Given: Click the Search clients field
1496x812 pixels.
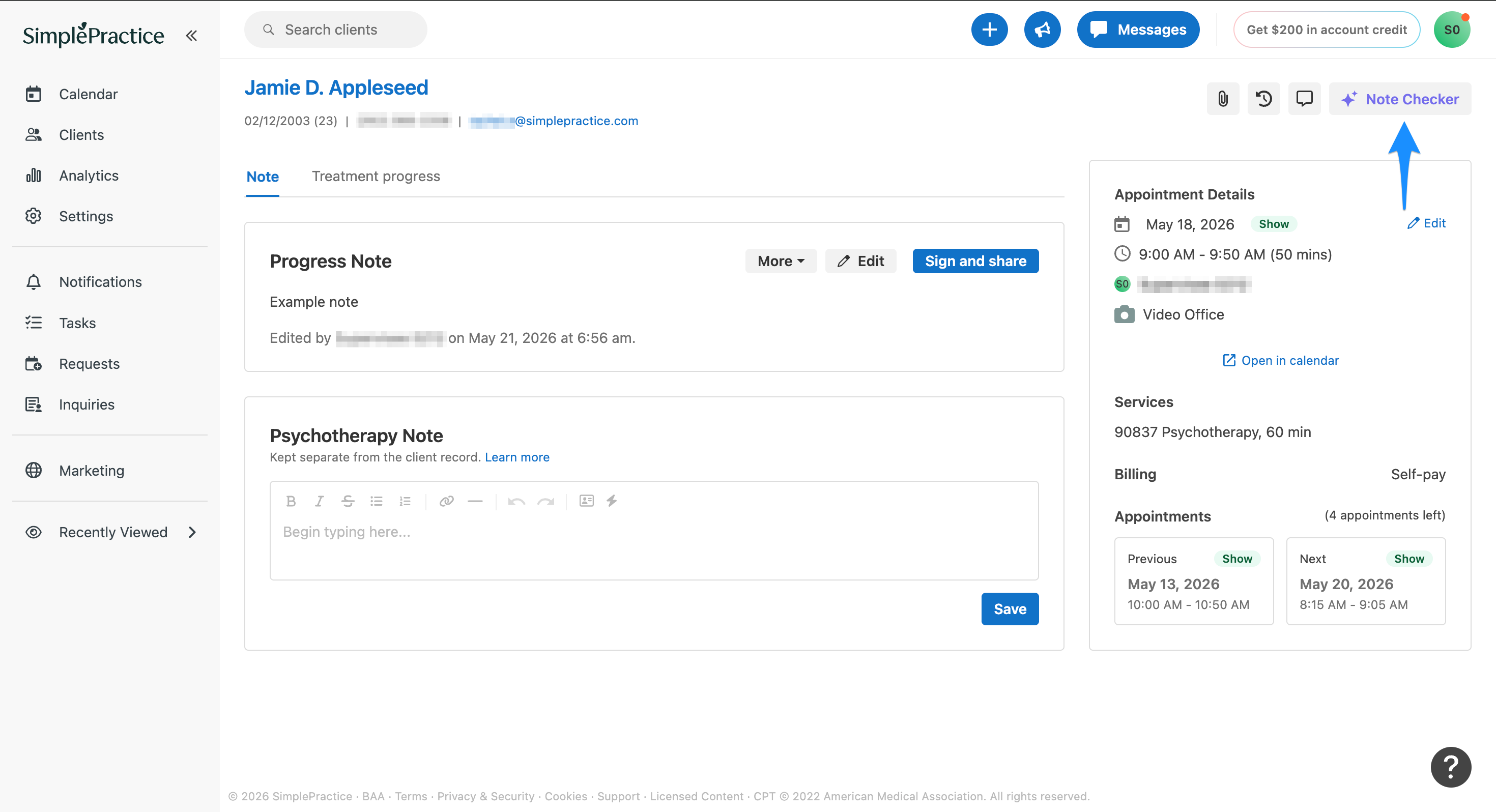Looking at the screenshot, I should coord(335,29).
